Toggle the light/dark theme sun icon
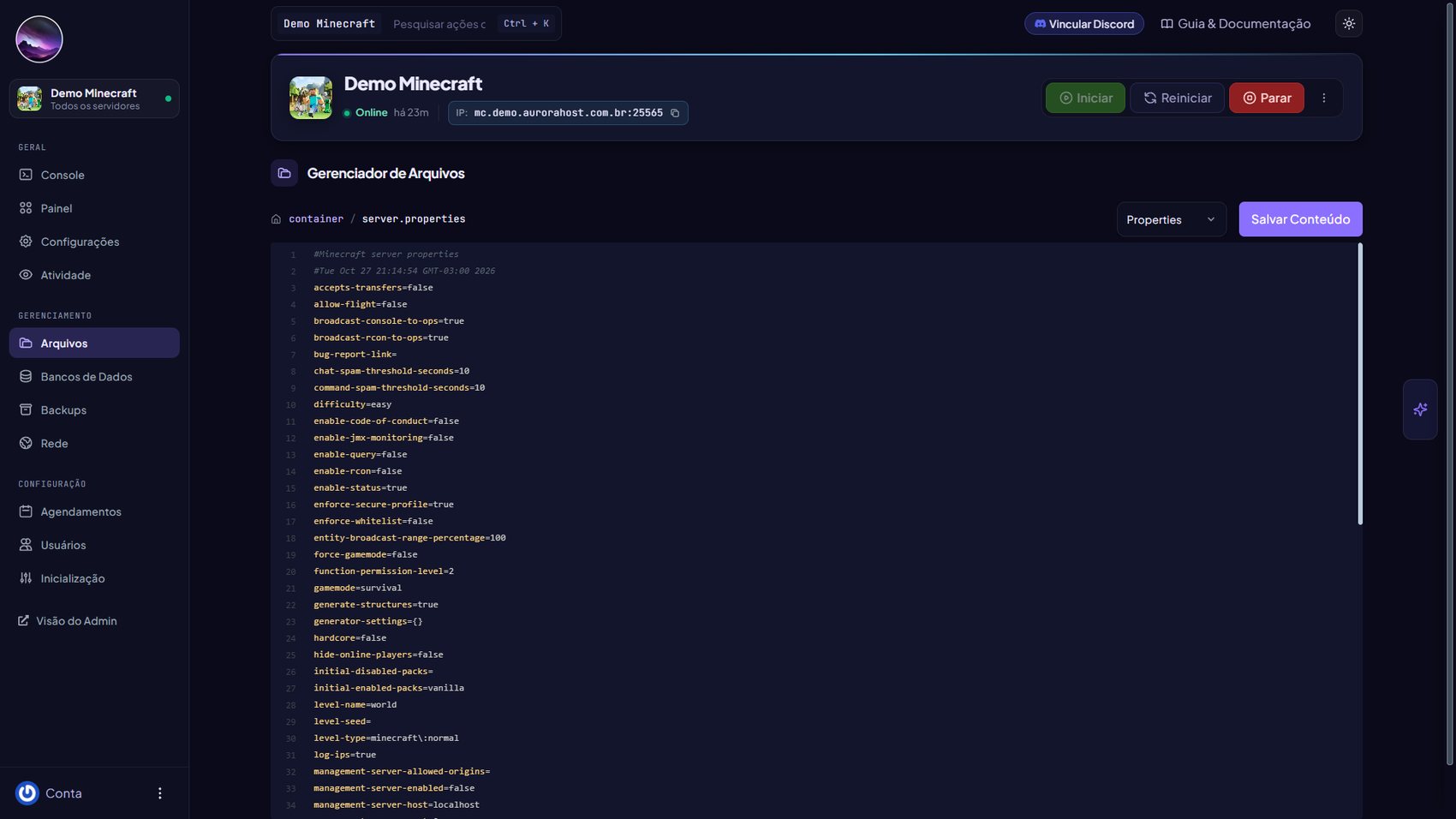Image resolution: width=1456 pixels, height=819 pixels. click(1348, 24)
